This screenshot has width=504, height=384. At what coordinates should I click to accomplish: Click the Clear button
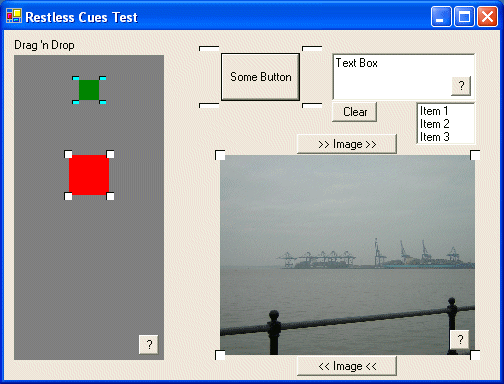pos(355,112)
